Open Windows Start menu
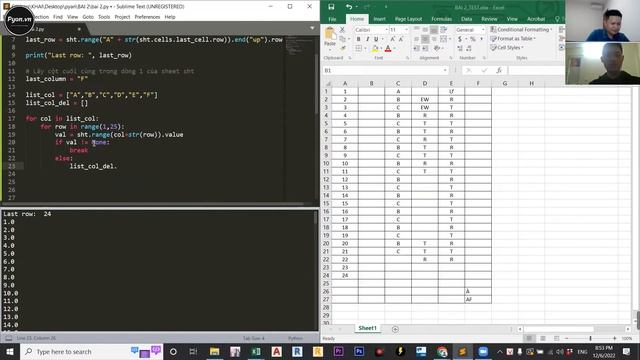 (x=10, y=351)
